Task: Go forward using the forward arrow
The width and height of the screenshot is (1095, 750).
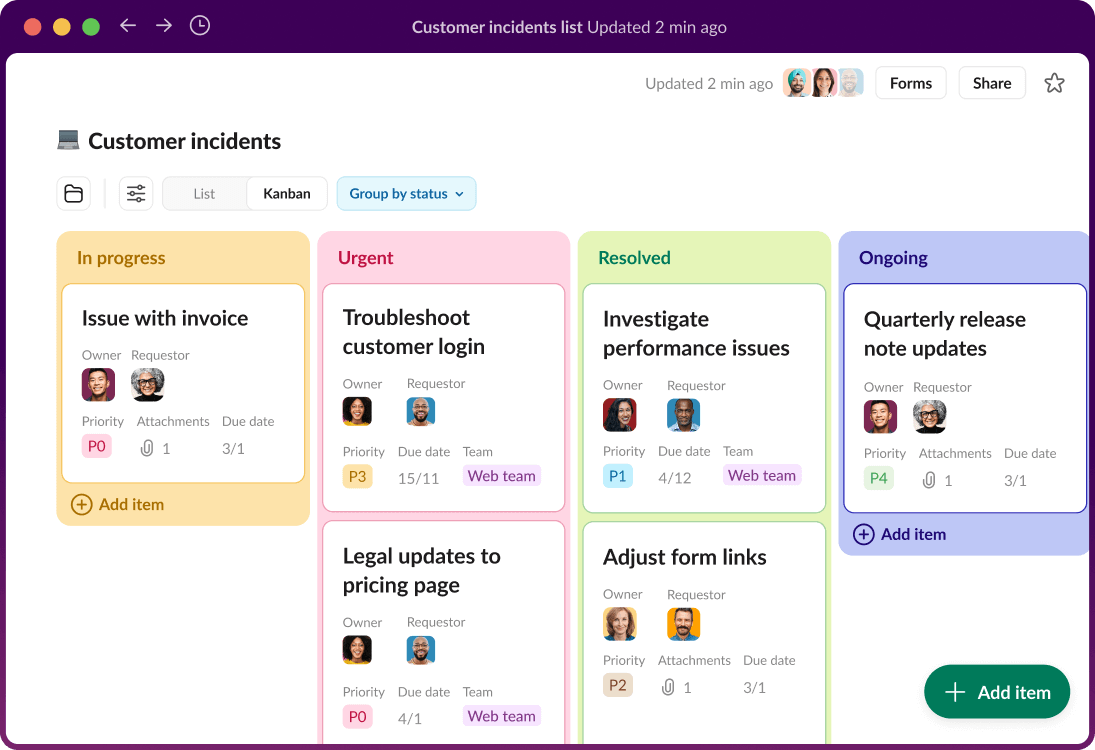Action: pyautogui.click(x=163, y=26)
